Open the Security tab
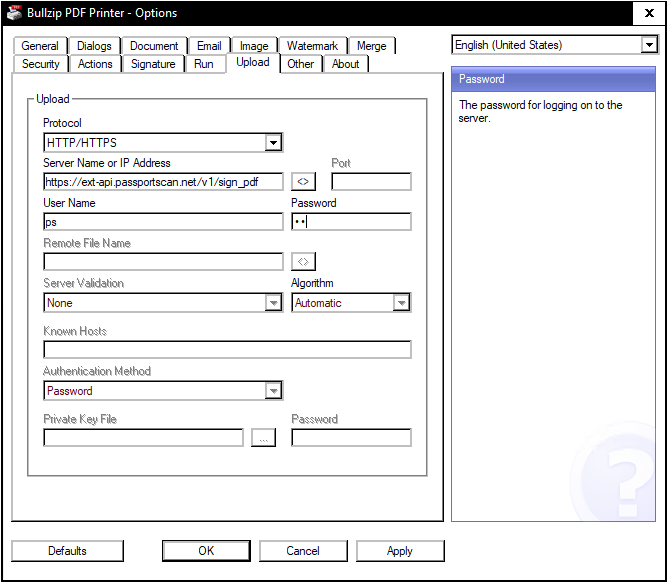This screenshot has height=583, width=667. [x=40, y=64]
